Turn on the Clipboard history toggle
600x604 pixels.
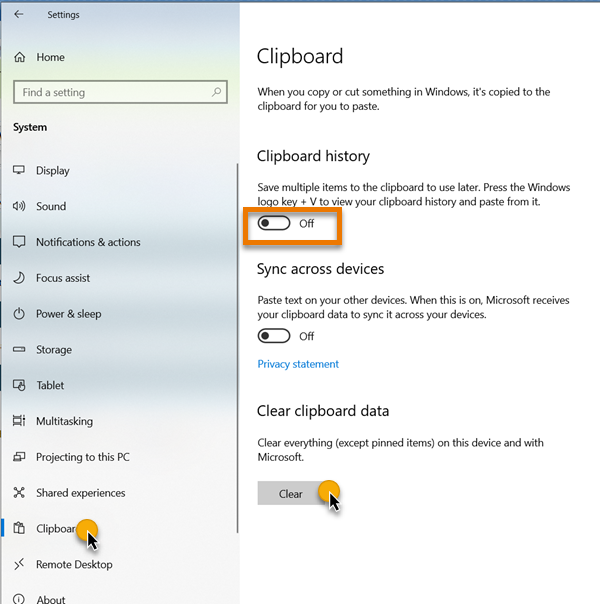[274, 223]
